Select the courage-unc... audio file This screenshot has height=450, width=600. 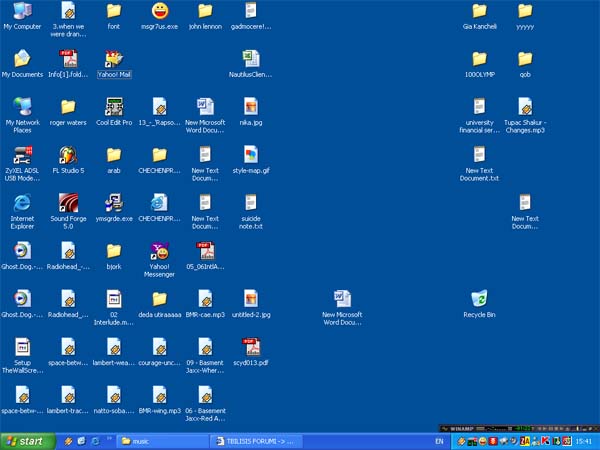(160, 352)
